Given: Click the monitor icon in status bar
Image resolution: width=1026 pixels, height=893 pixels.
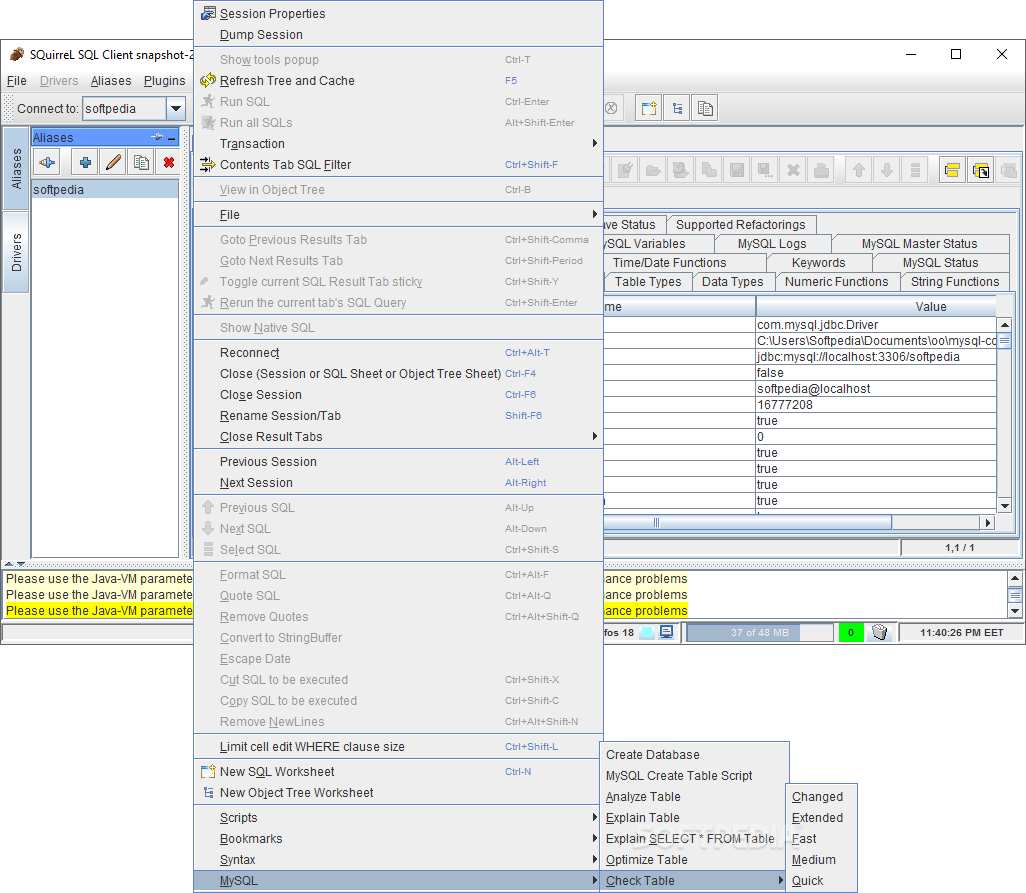Looking at the screenshot, I should pos(666,633).
